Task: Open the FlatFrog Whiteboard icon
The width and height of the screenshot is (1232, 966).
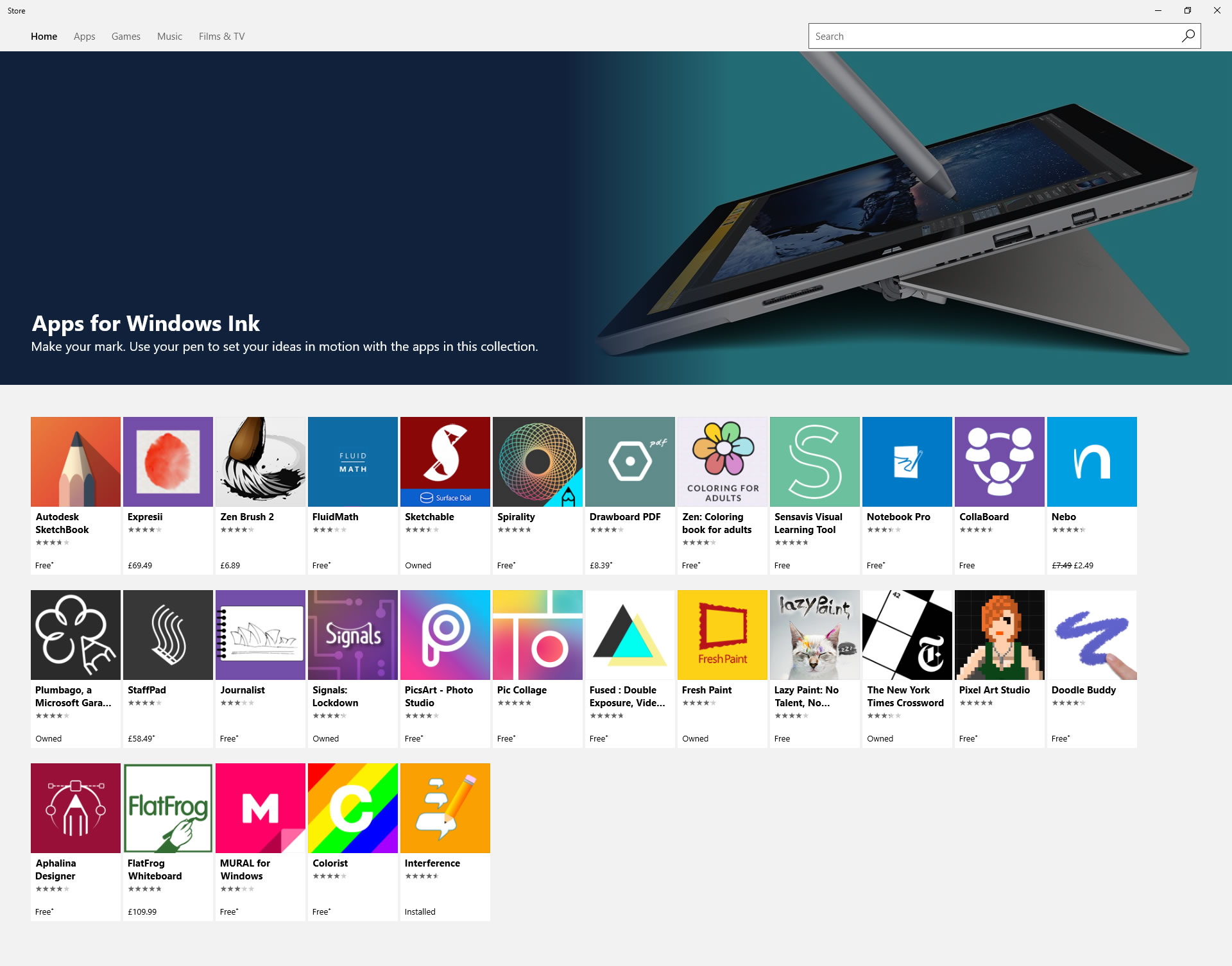Action: coord(168,808)
